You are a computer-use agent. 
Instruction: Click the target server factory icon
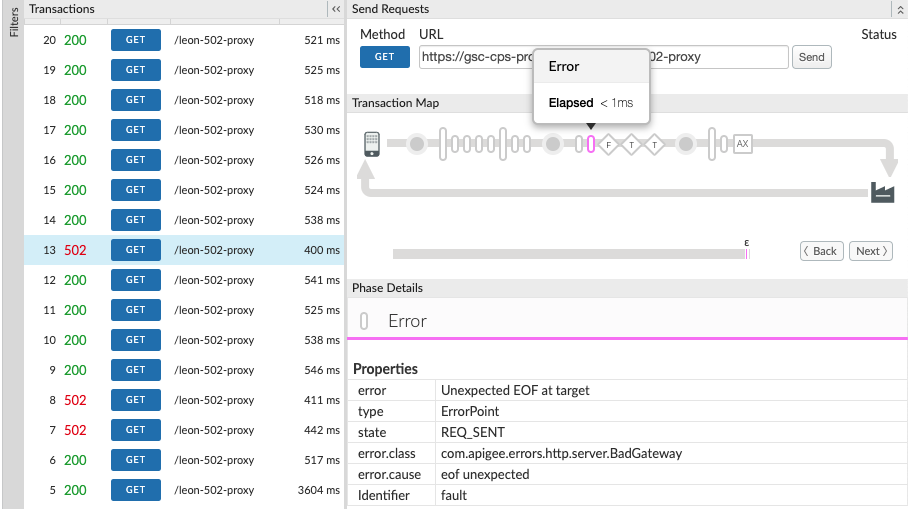tap(881, 192)
